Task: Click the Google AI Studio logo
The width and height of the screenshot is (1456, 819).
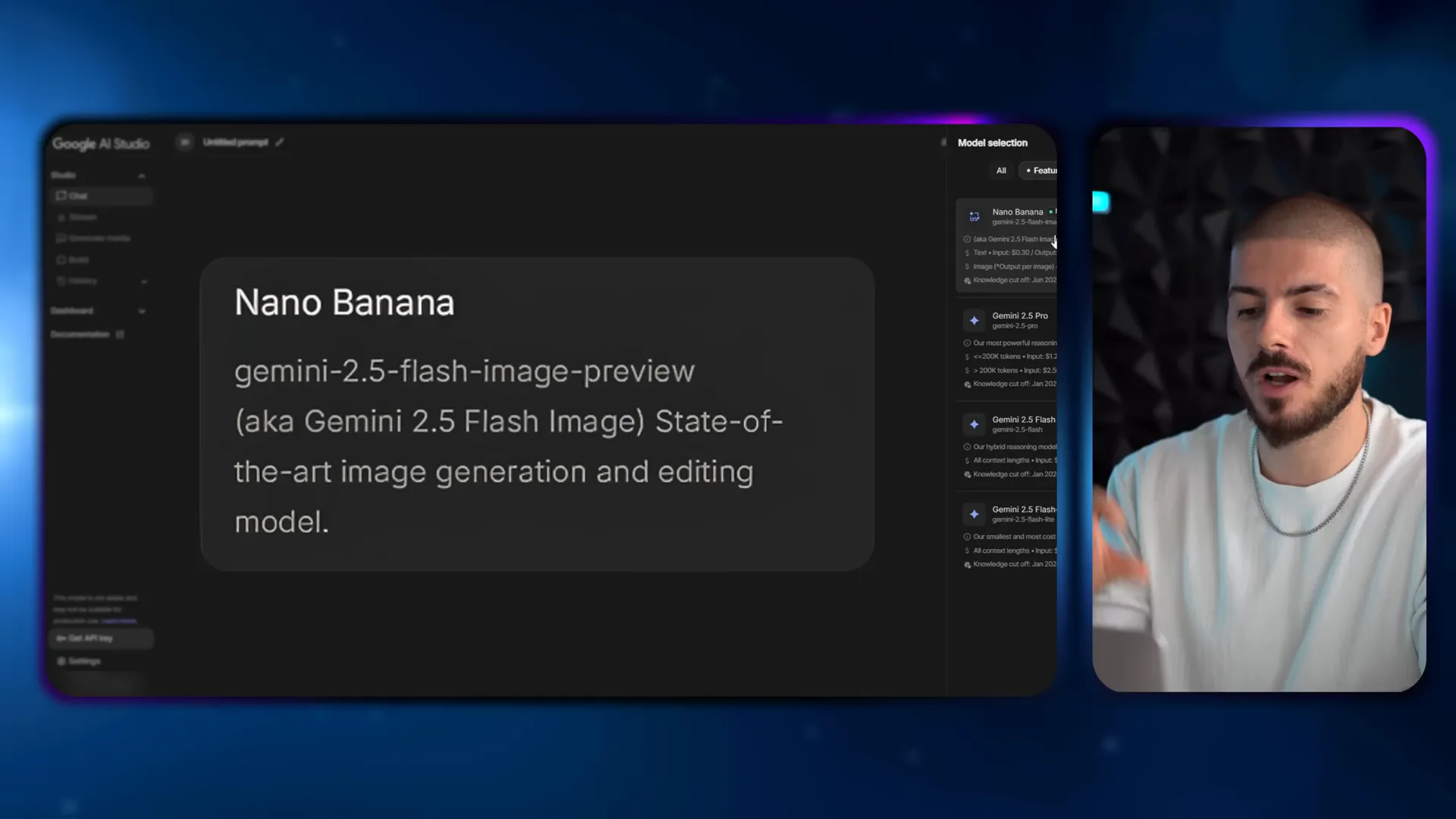Action: click(x=101, y=143)
